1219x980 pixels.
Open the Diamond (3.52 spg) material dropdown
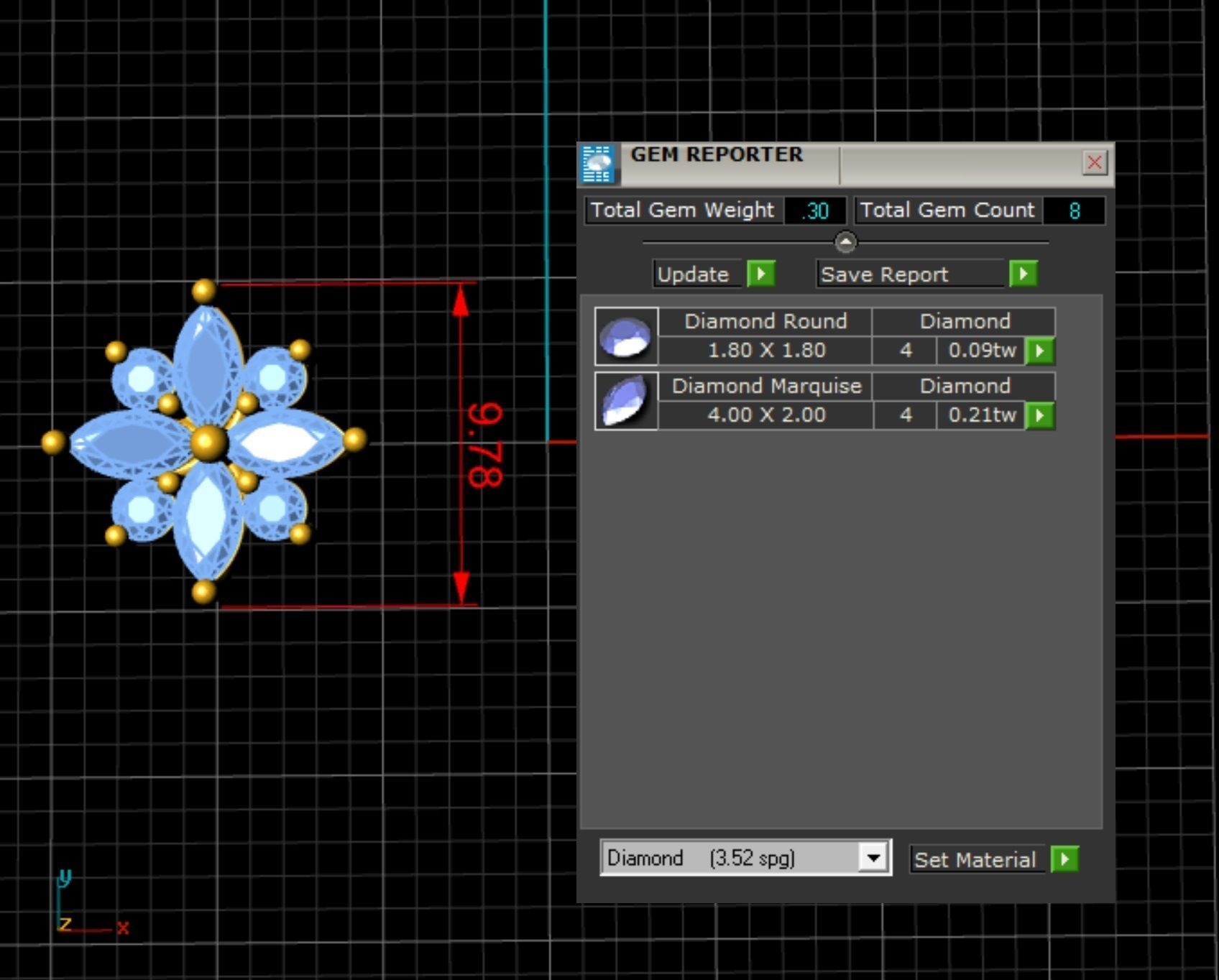tap(873, 857)
